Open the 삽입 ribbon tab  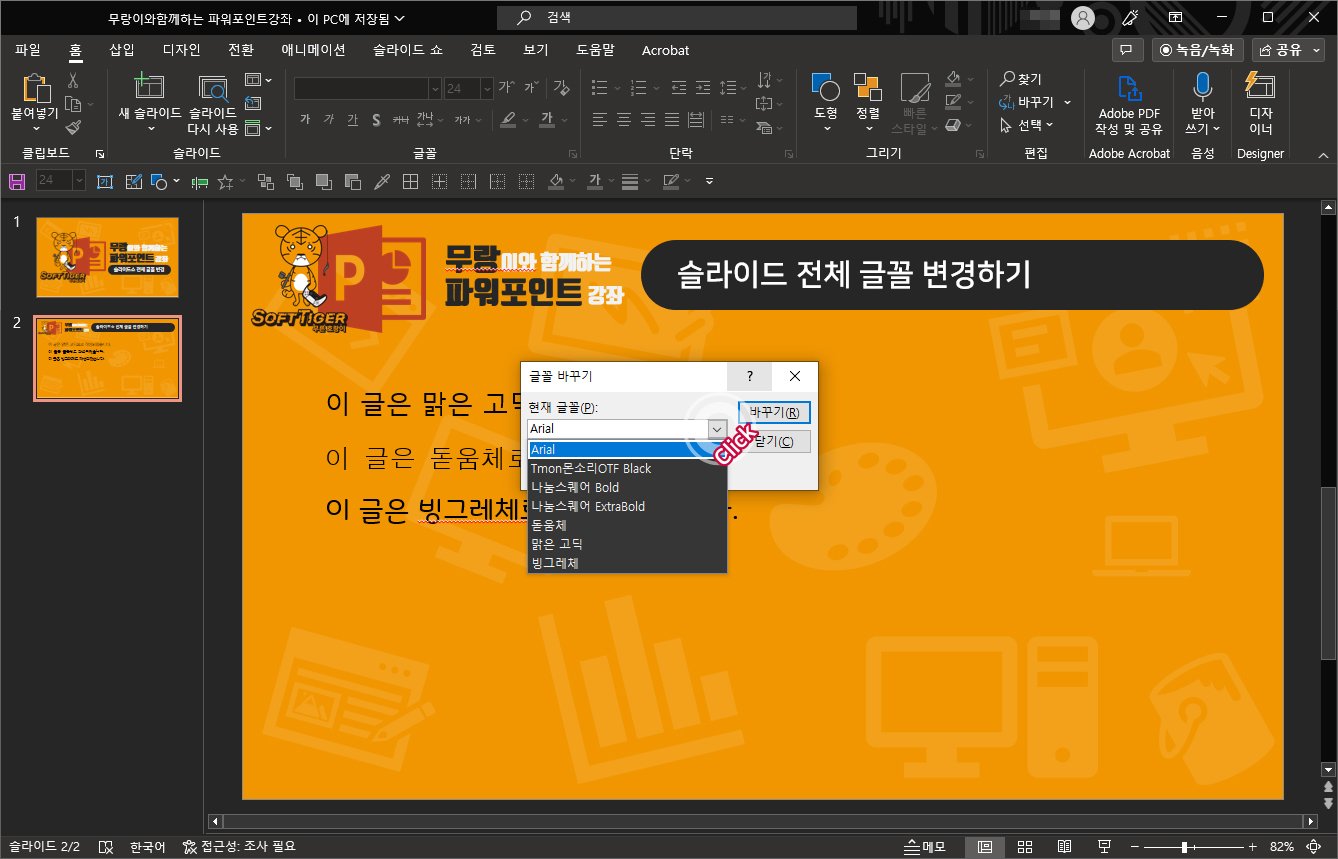pos(121,49)
